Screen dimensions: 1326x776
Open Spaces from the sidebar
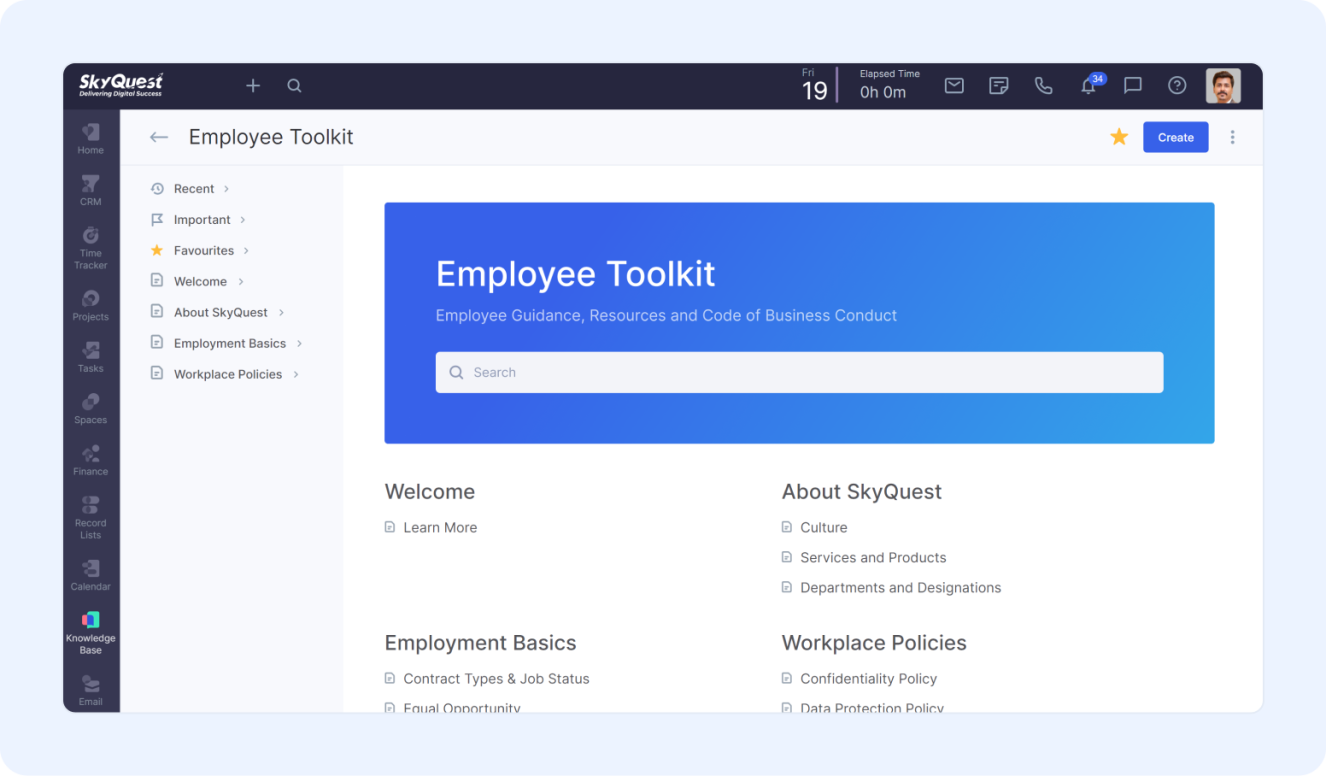click(91, 408)
